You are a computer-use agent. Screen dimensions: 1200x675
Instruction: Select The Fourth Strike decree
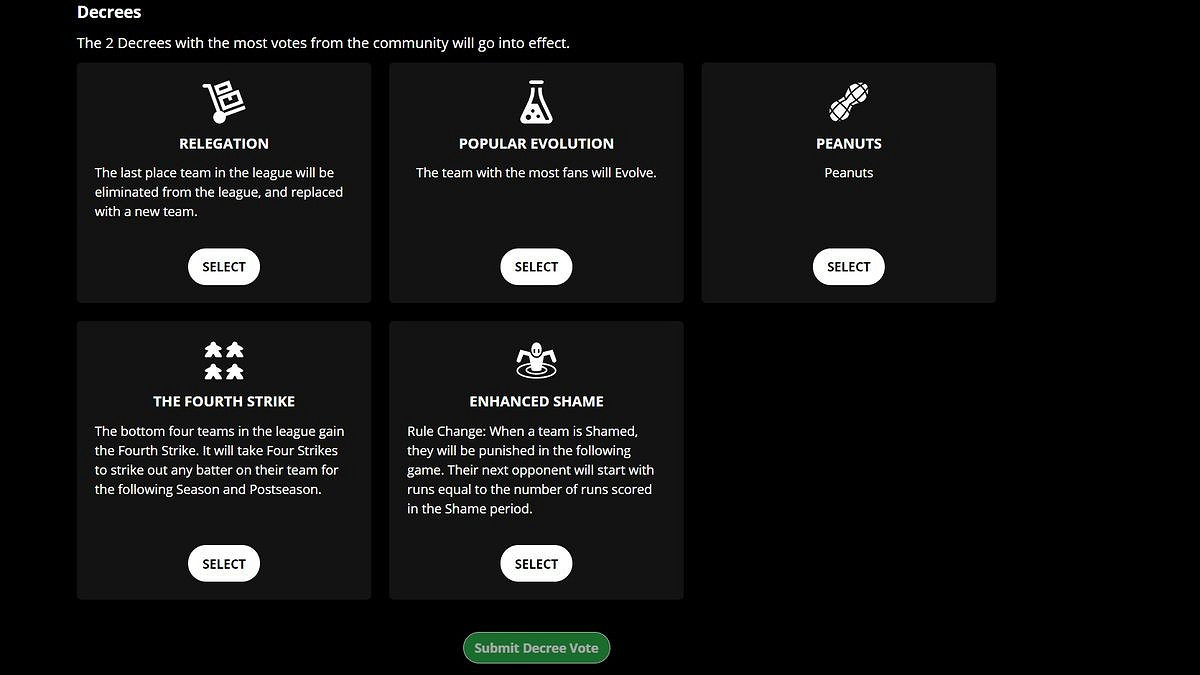click(x=224, y=564)
